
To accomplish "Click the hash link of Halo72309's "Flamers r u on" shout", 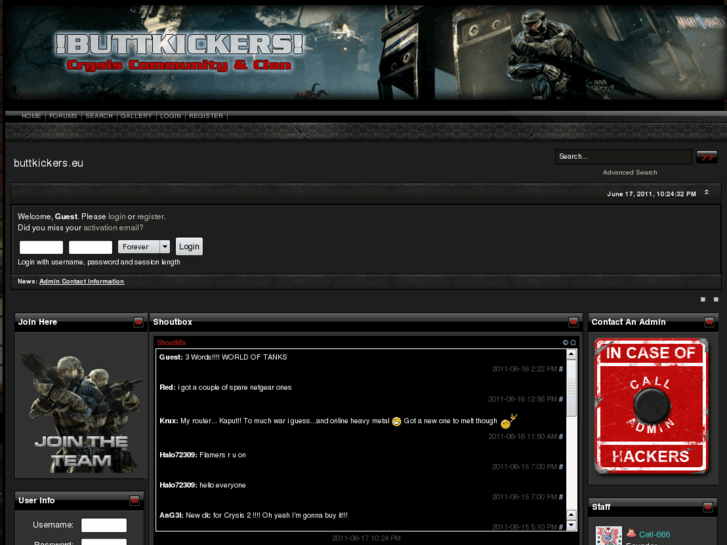I will 561,467.
